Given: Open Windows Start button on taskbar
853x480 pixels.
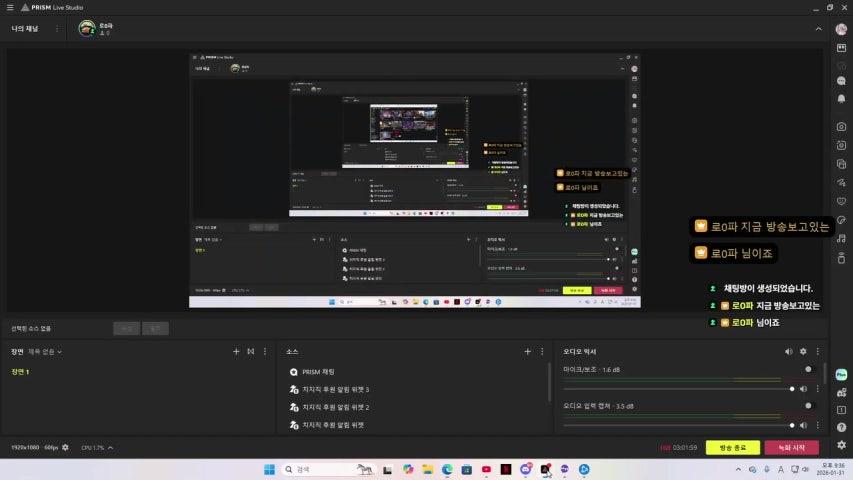Looking at the screenshot, I should (x=269, y=469).
